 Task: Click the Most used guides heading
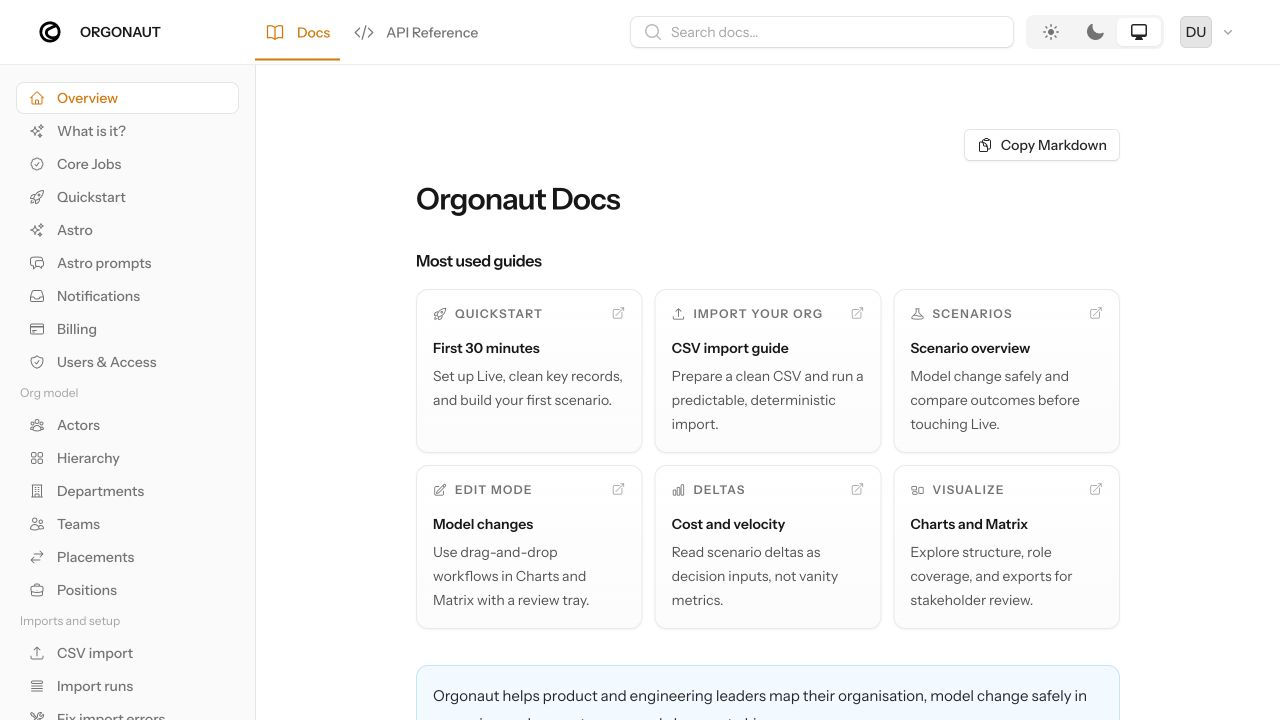tap(479, 261)
